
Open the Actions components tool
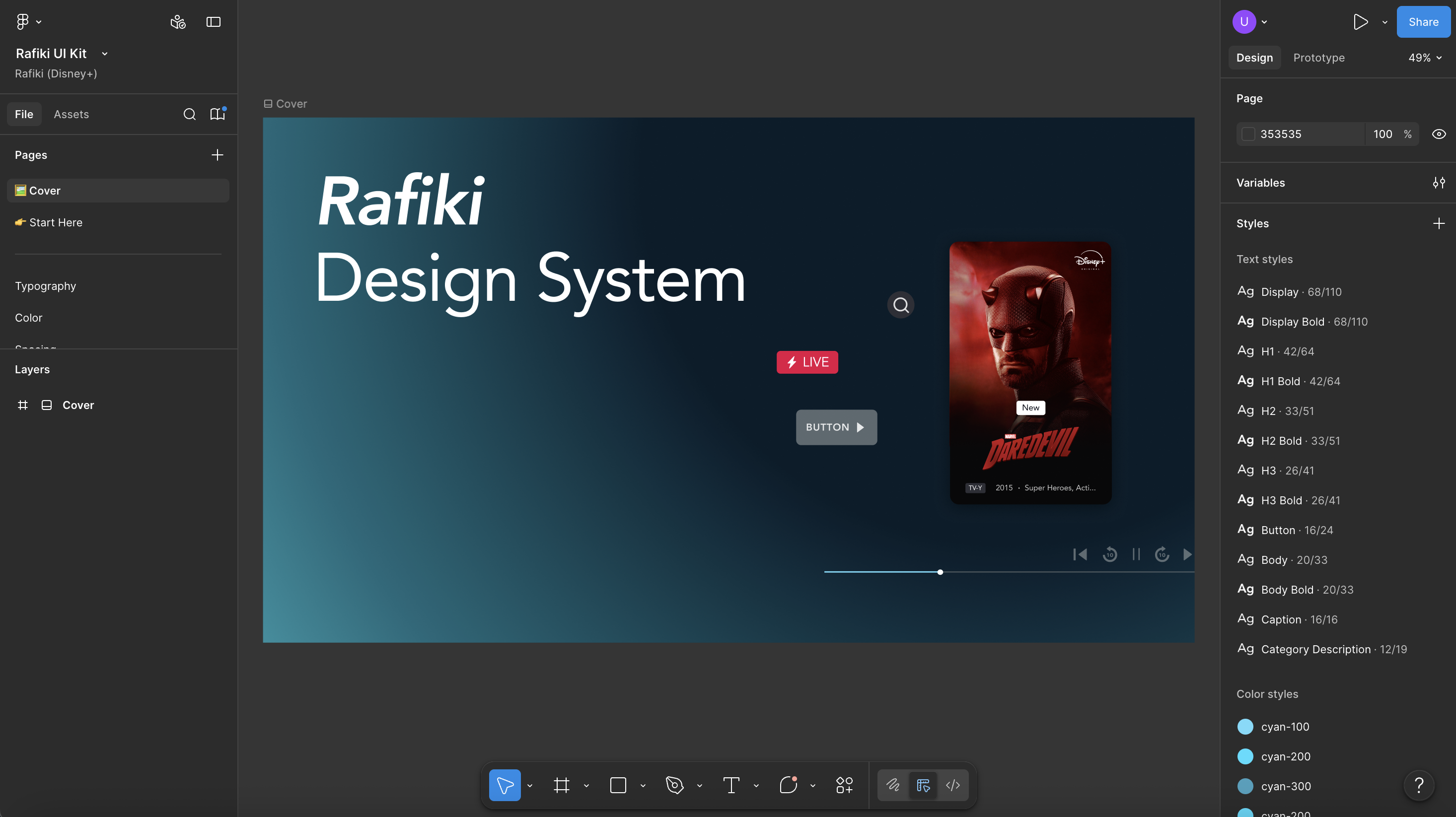click(x=844, y=785)
